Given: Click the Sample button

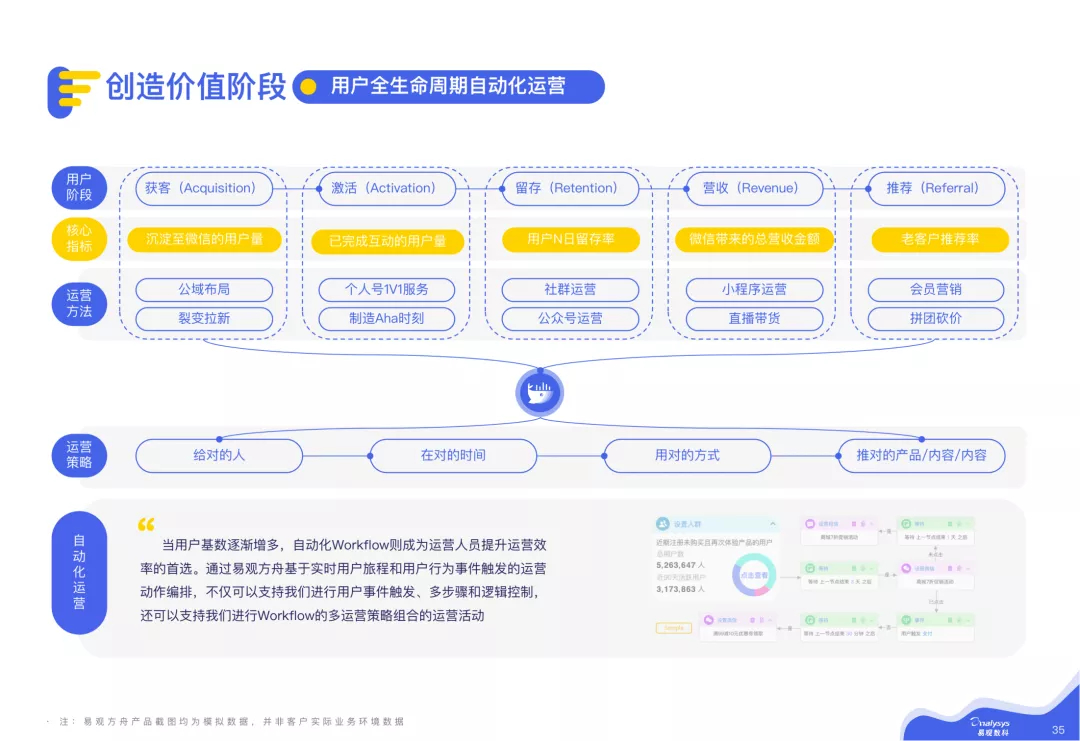Looking at the screenshot, I should [673, 627].
